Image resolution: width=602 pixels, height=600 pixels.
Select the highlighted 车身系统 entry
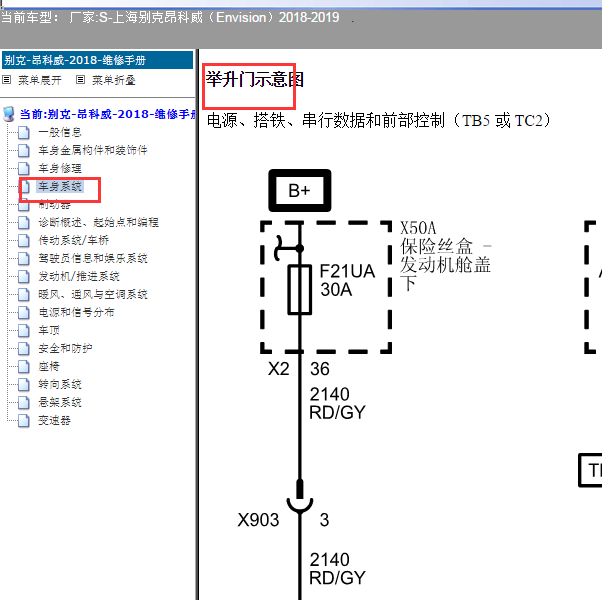pos(60,186)
